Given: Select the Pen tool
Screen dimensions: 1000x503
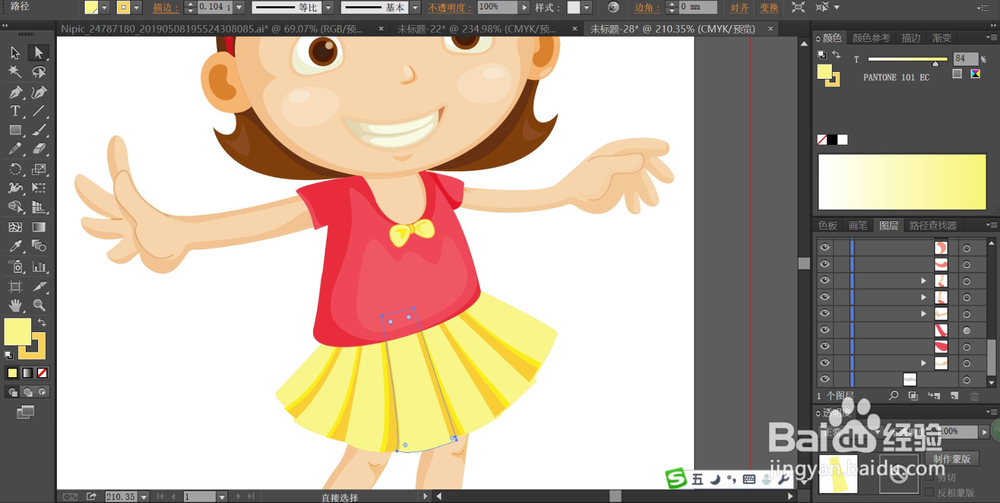Looking at the screenshot, I should click(15, 92).
